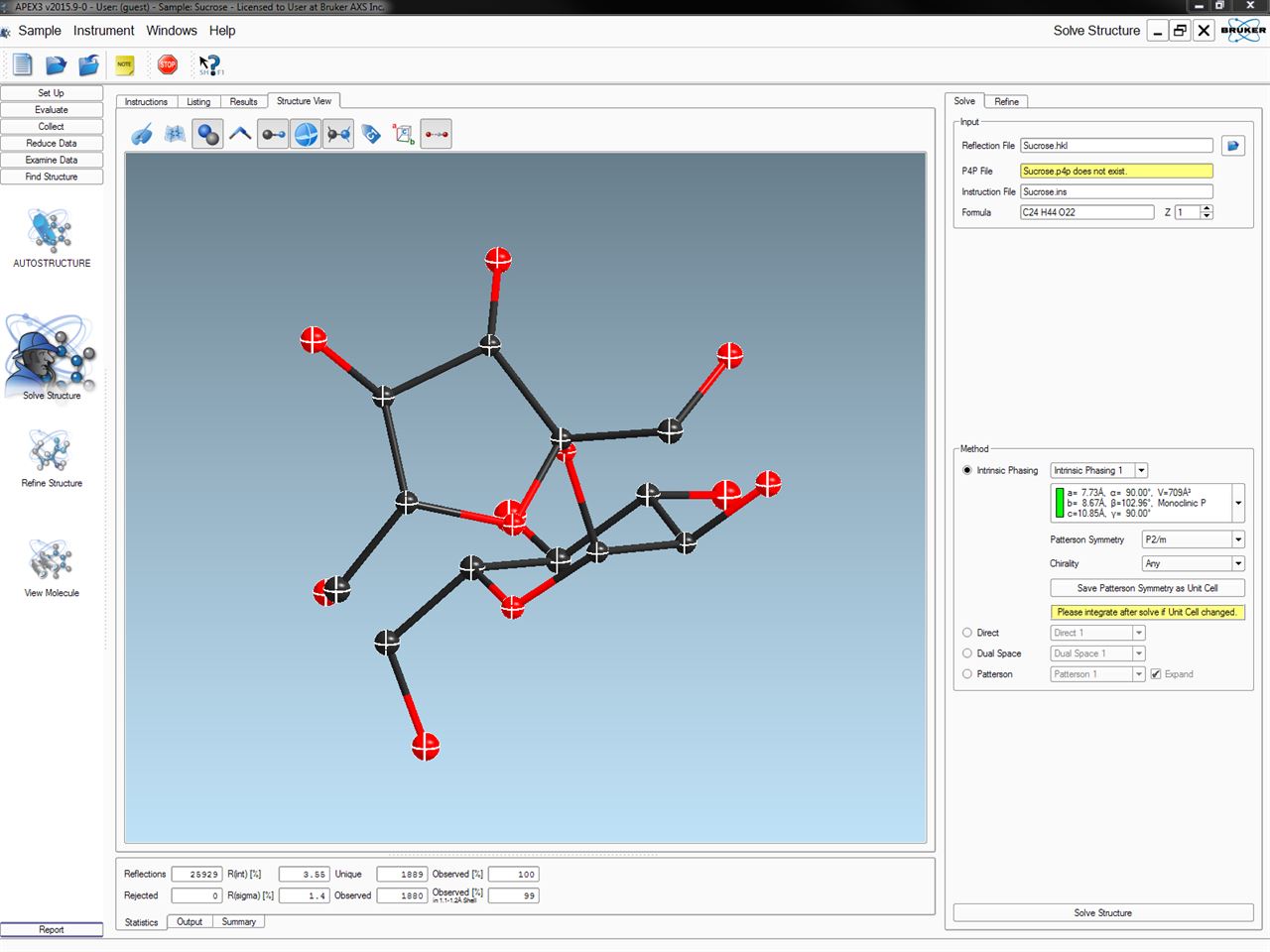The image size is (1270, 952).
Task: Open the Help menu
Action: point(222,31)
